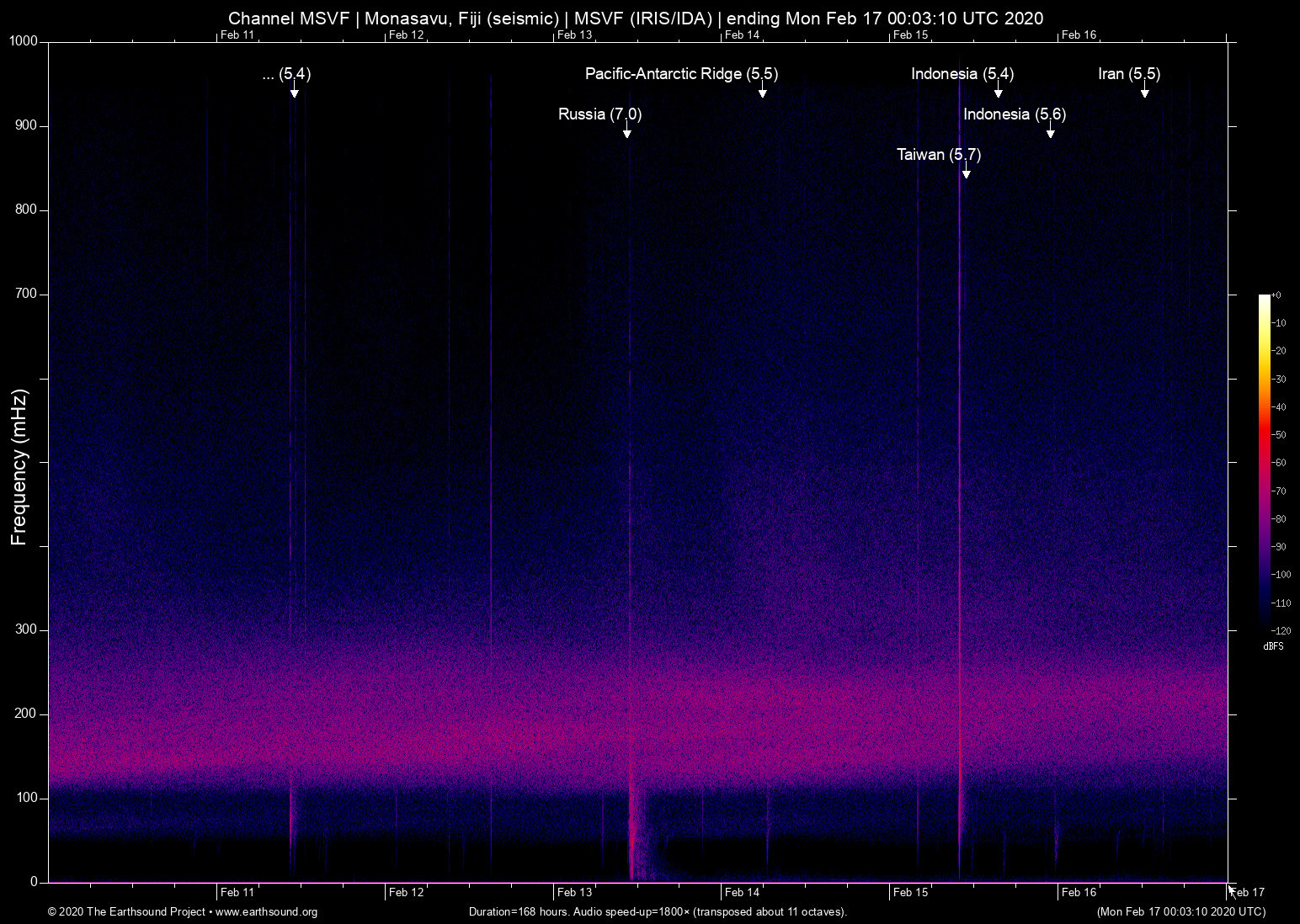Image resolution: width=1300 pixels, height=924 pixels.
Task: Click the '900' frequency axis value
Action: 27,126
